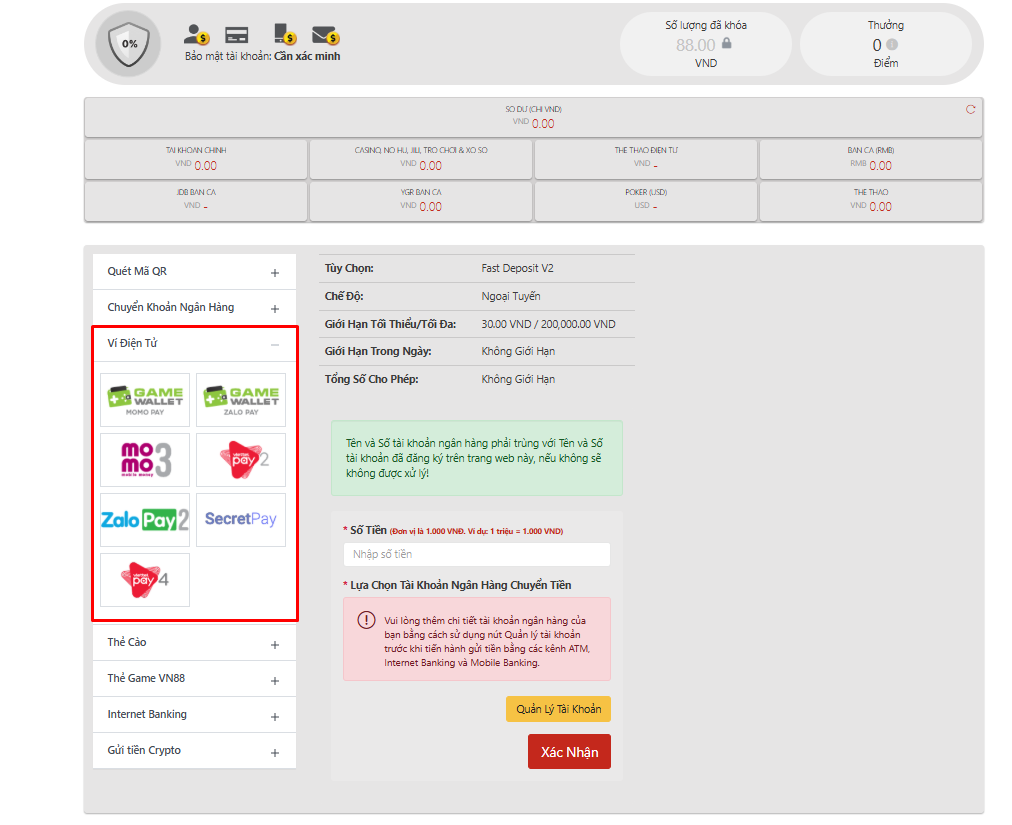Confirm deposit with Xác Nhận button
Viewport: 1012px width, 825px height.
569,752
